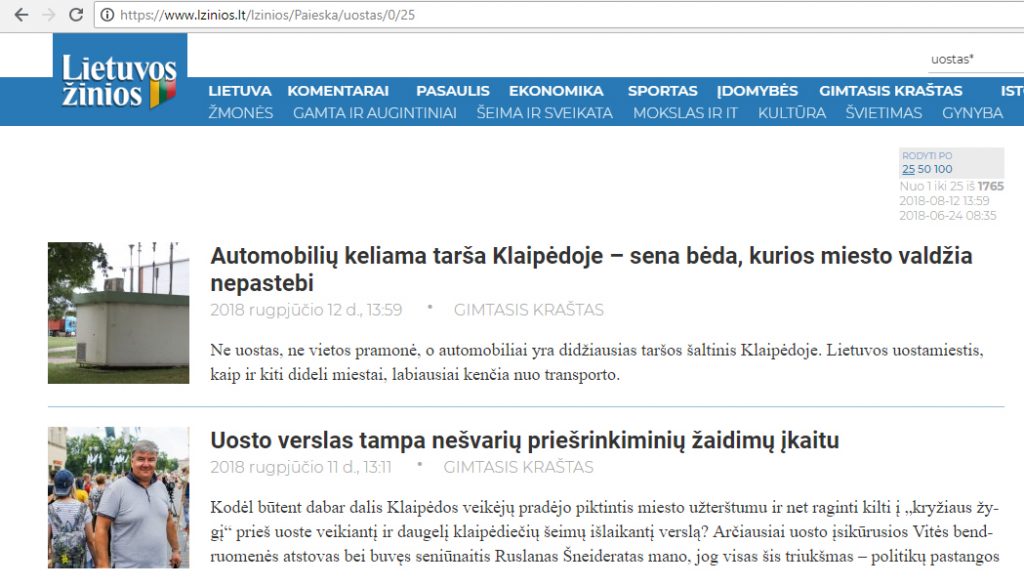1024x586 pixels.
Task: Click the Lietuvos žinios logo
Action: (119, 82)
